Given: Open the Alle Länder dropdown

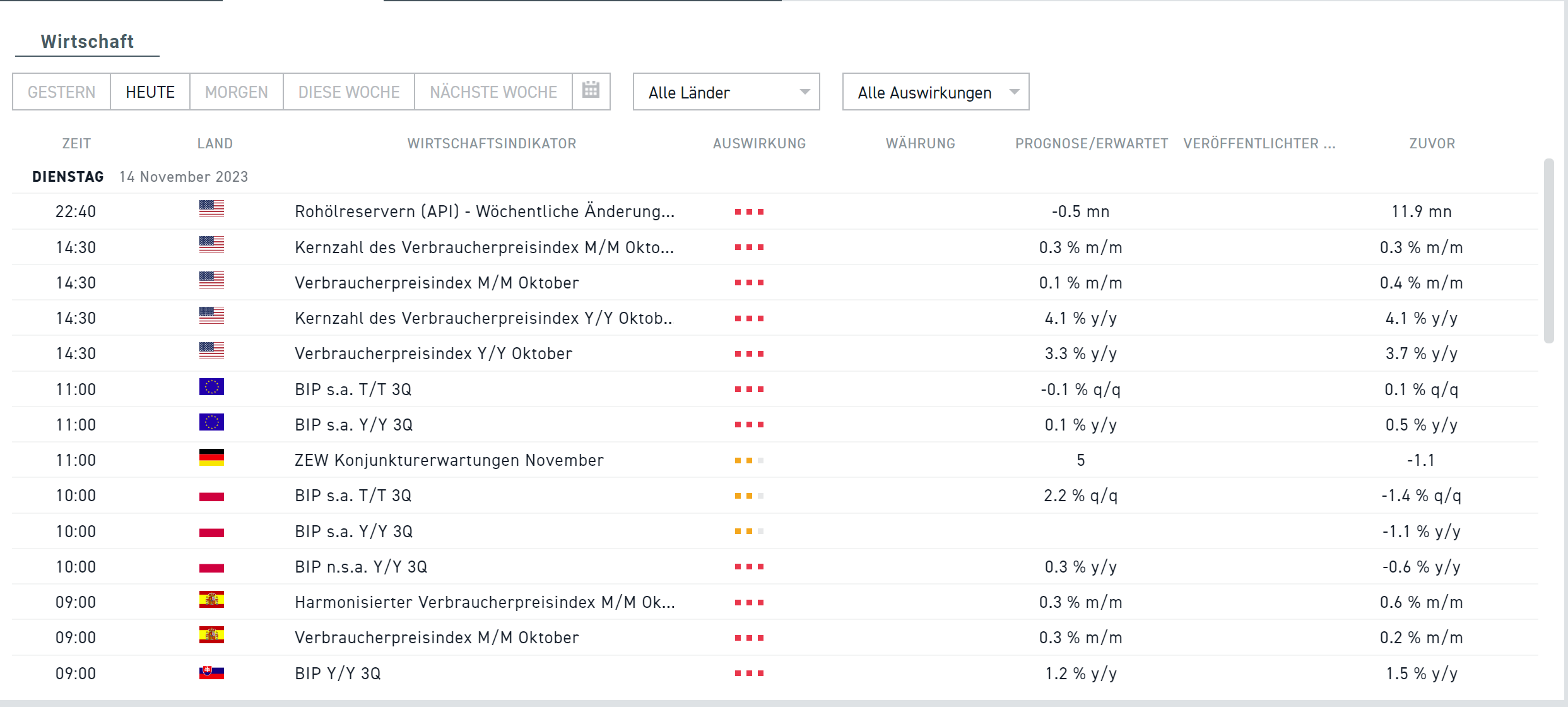Looking at the screenshot, I should pos(726,92).
